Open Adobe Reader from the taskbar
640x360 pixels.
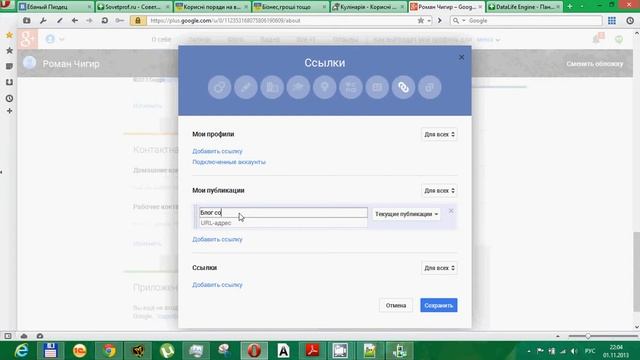(x=313, y=351)
